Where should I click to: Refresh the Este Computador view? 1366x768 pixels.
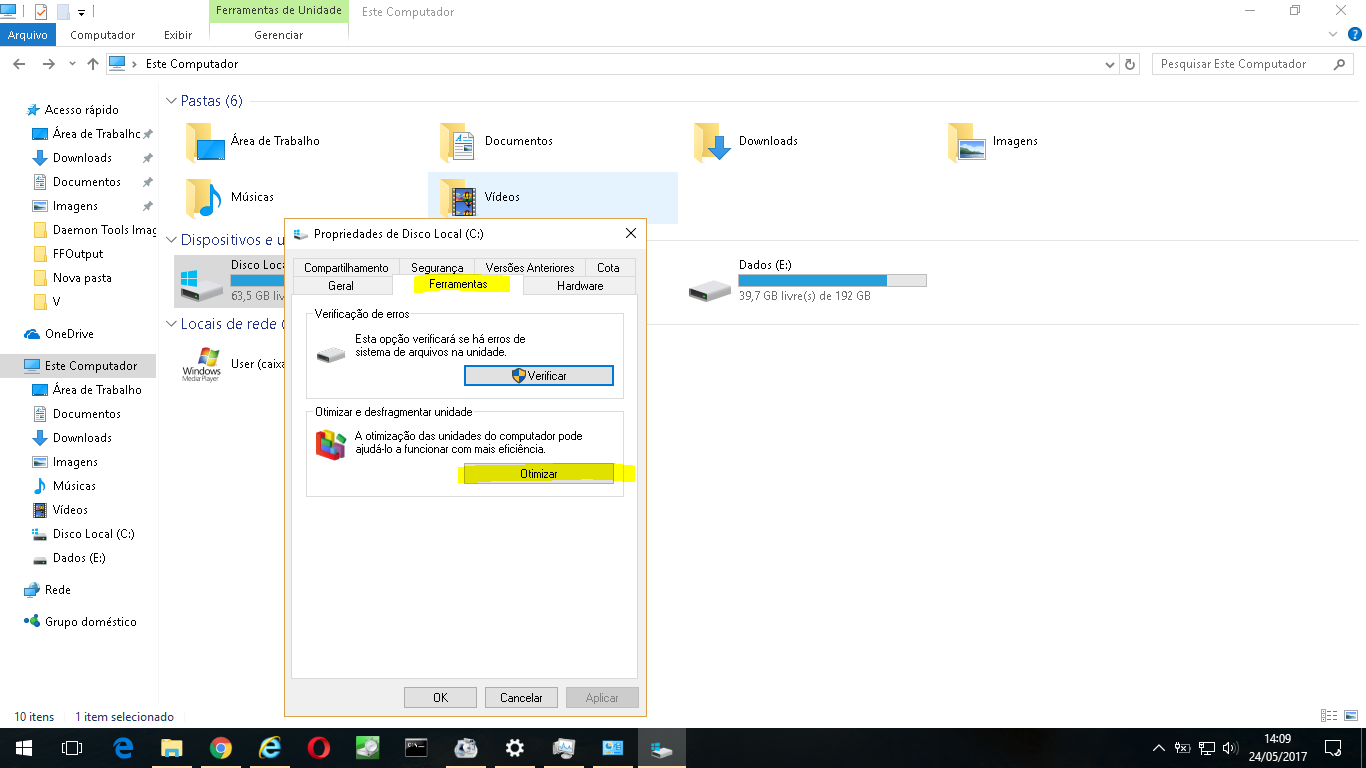click(x=1131, y=64)
